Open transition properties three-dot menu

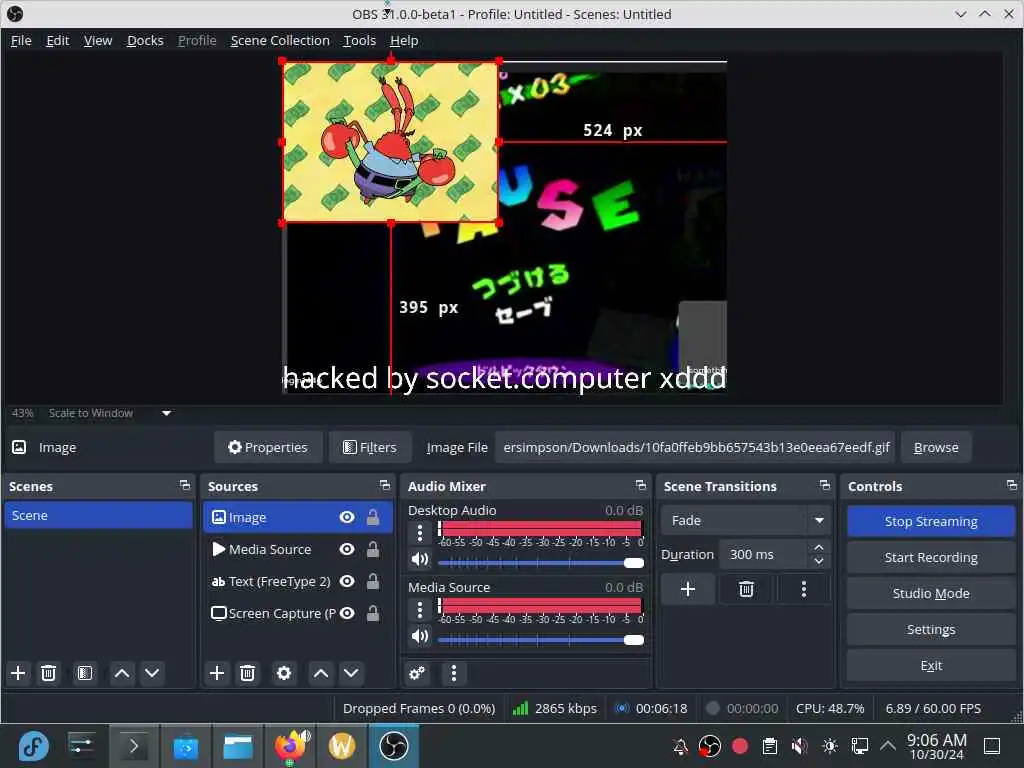coord(804,590)
